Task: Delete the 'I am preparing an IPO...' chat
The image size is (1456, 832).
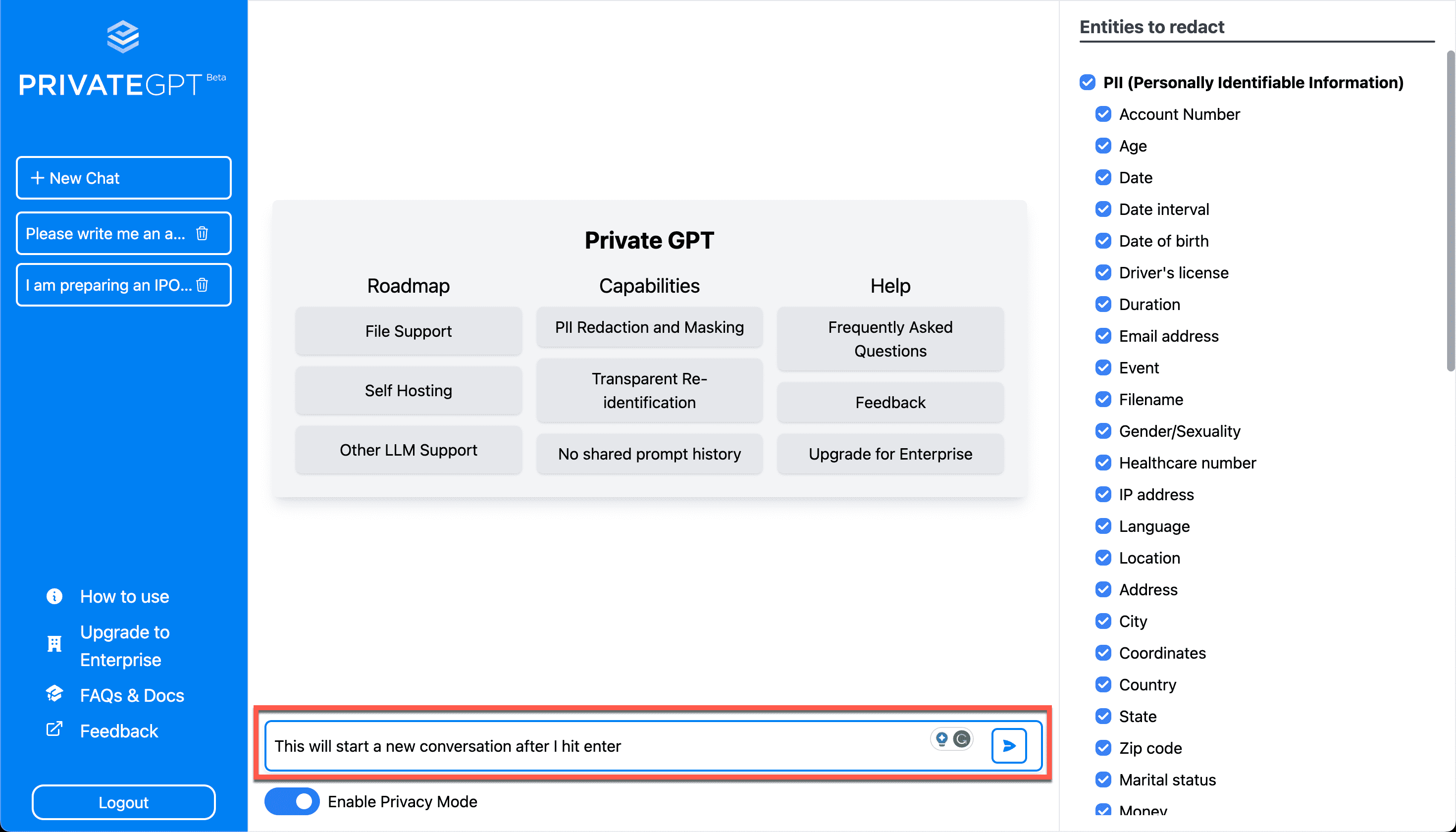Action: (x=202, y=285)
